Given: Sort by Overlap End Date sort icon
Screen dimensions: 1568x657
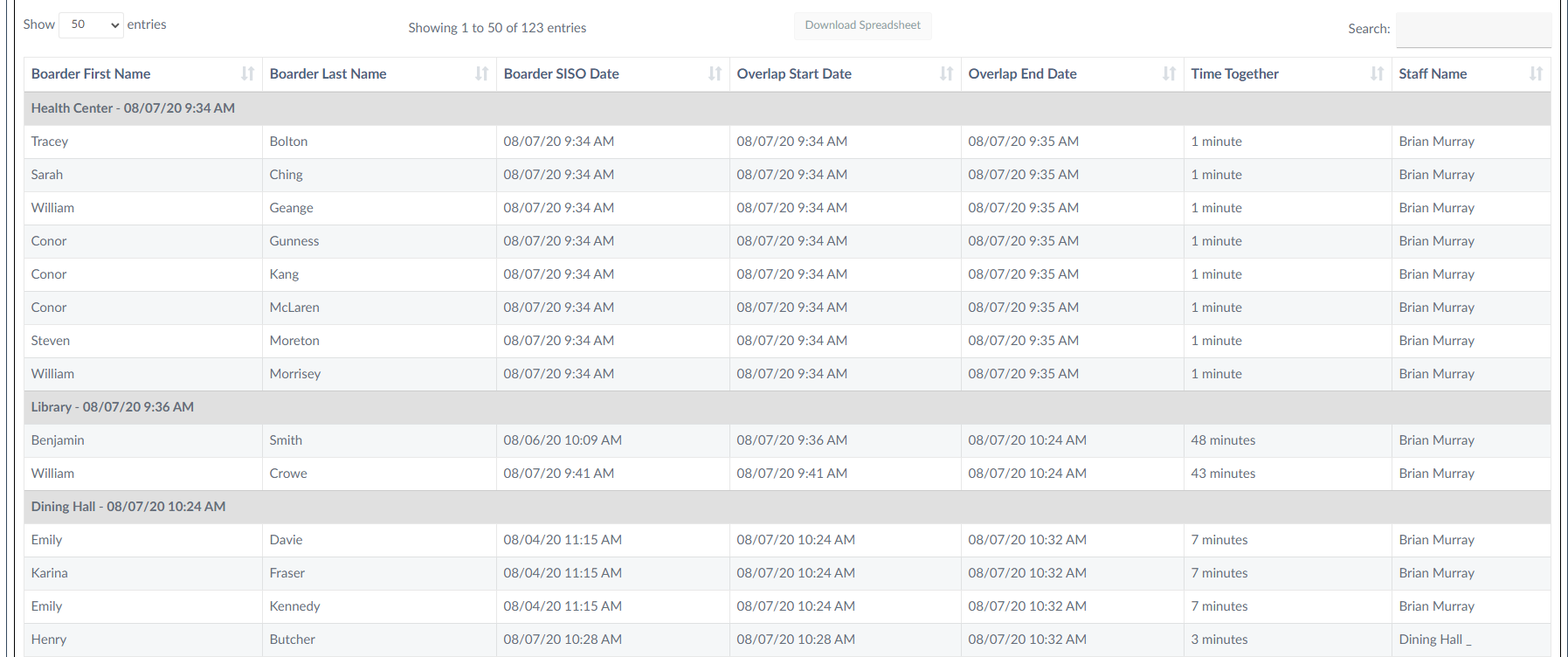Looking at the screenshot, I should pyautogui.click(x=1170, y=74).
